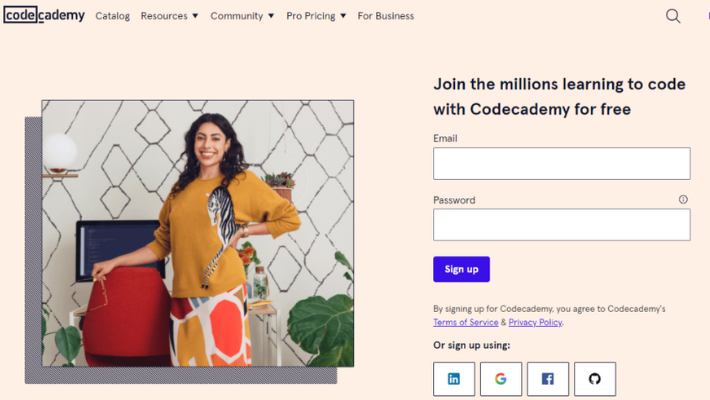Focus the Password input field

click(561, 225)
